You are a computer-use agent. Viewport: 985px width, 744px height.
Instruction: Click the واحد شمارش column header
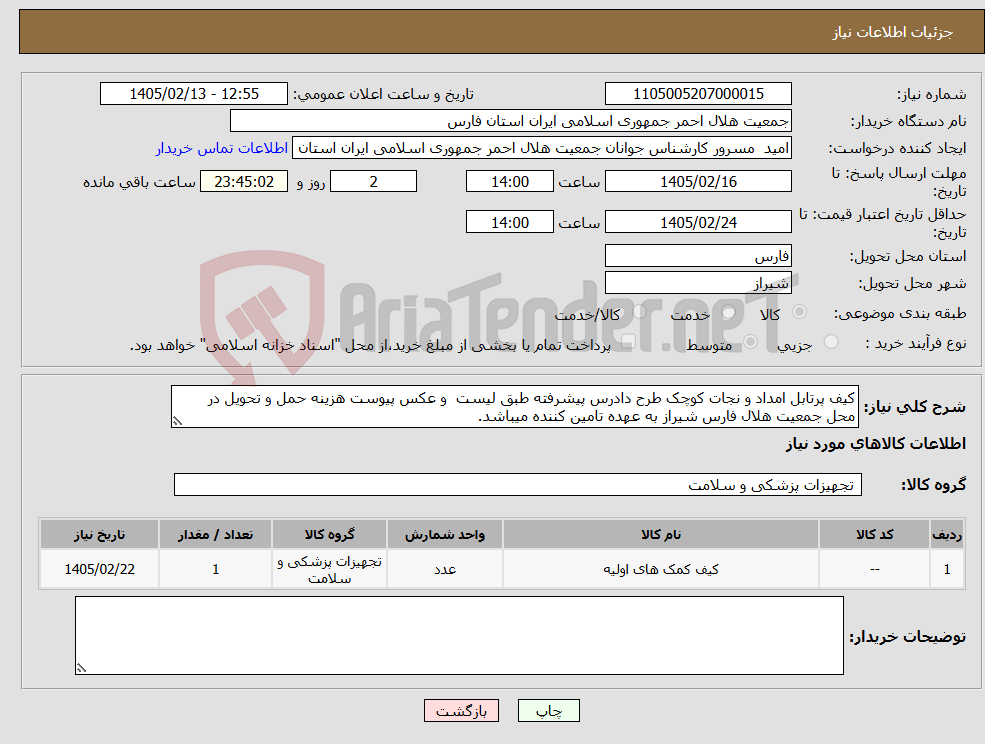[x=445, y=534]
